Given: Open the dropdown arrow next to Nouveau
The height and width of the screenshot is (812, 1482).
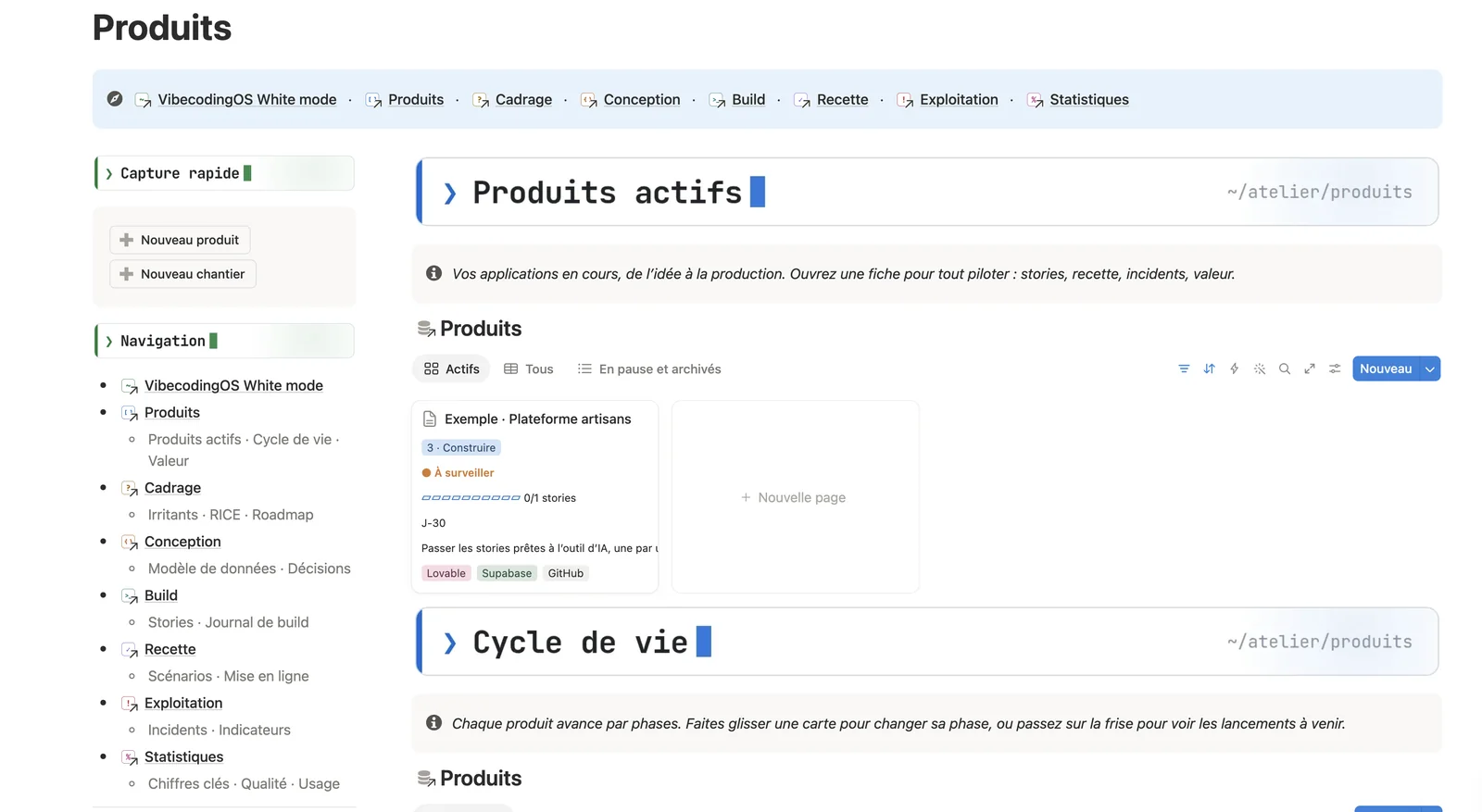Looking at the screenshot, I should pos(1430,369).
